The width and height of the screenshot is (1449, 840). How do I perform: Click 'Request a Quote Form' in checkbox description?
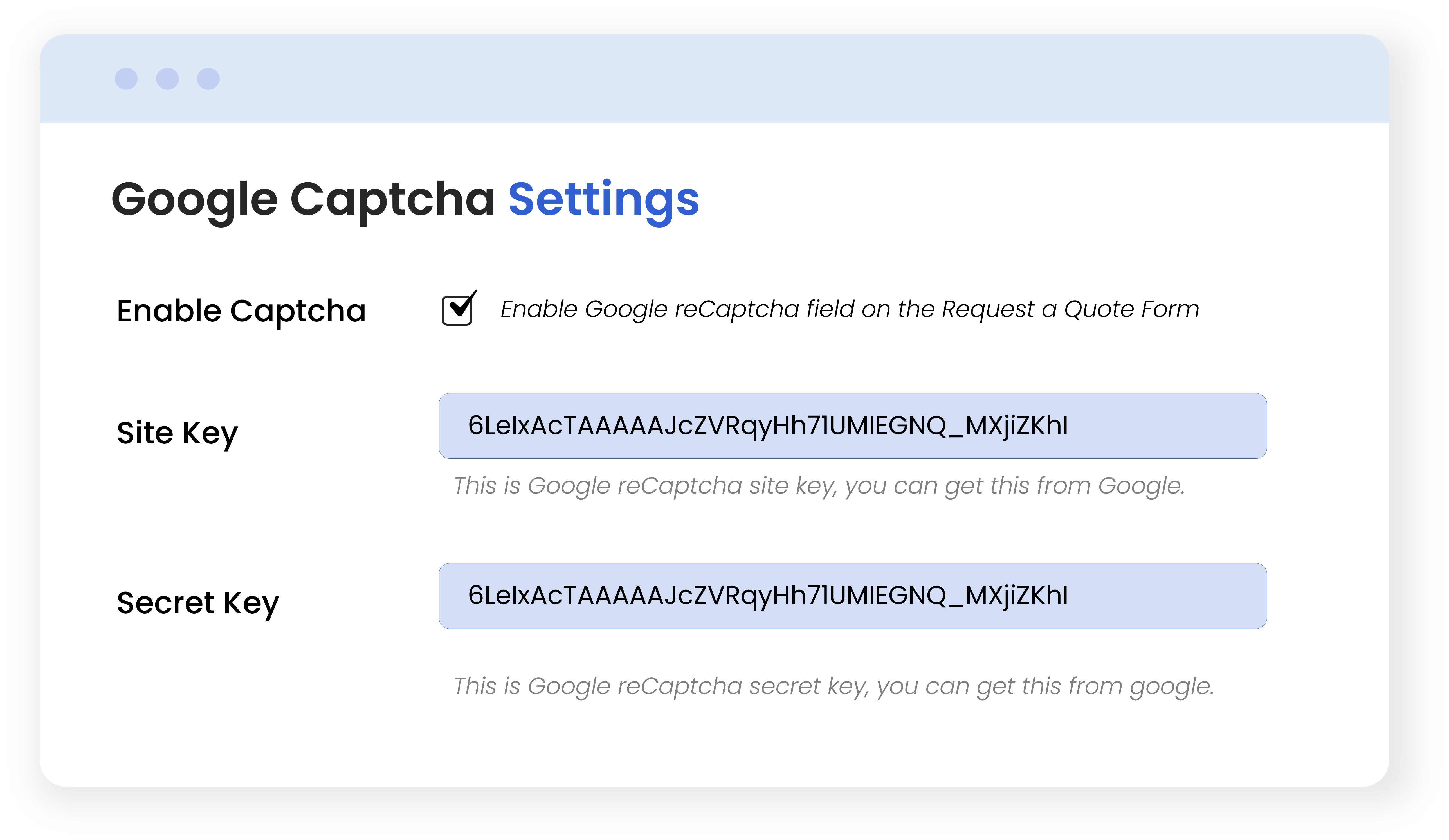pyautogui.click(x=1071, y=309)
